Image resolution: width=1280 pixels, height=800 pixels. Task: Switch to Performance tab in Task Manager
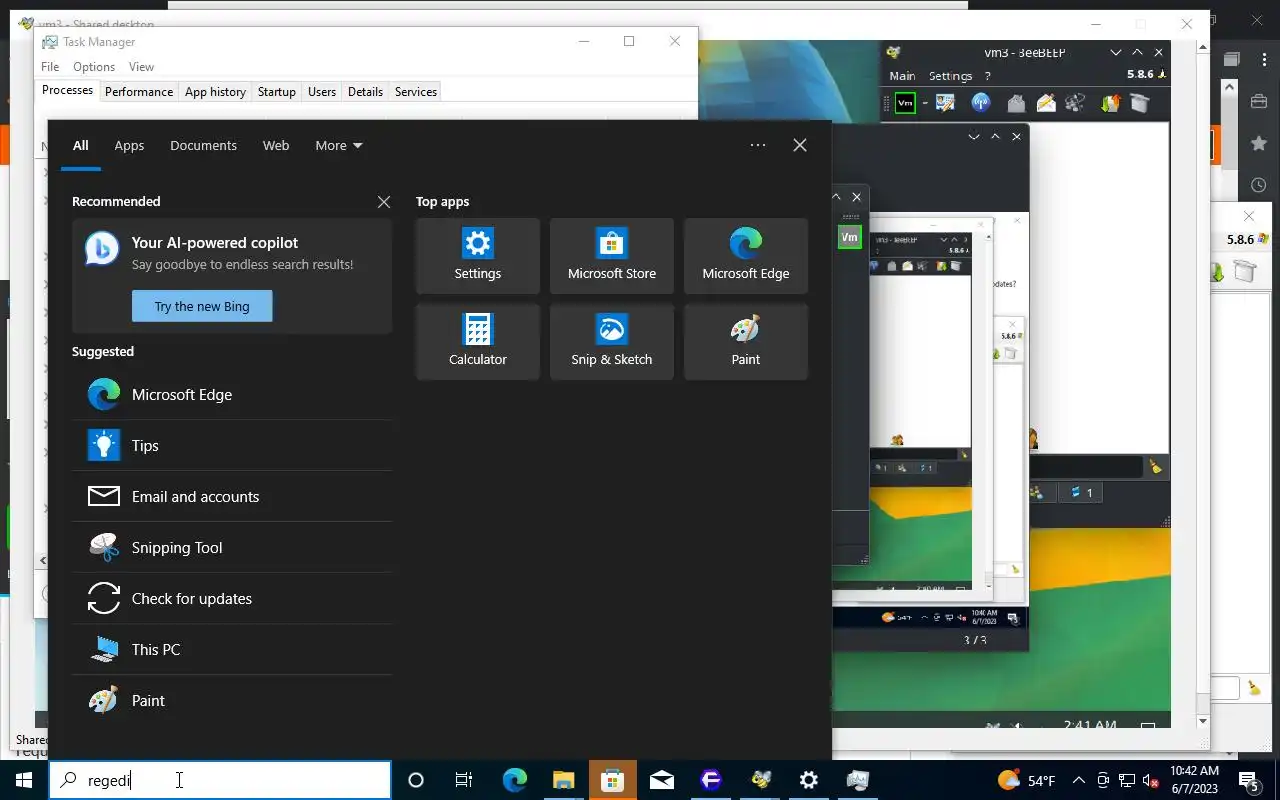coord(139,92)
